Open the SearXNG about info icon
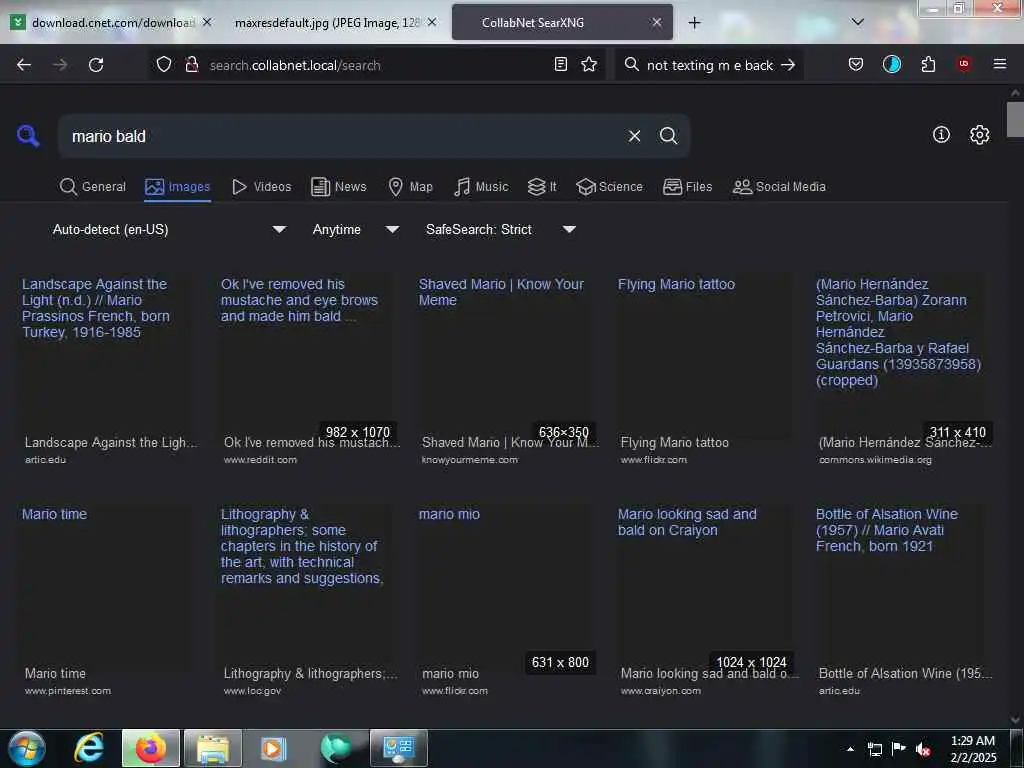The image size is (1024, 768). pos(941,135)
